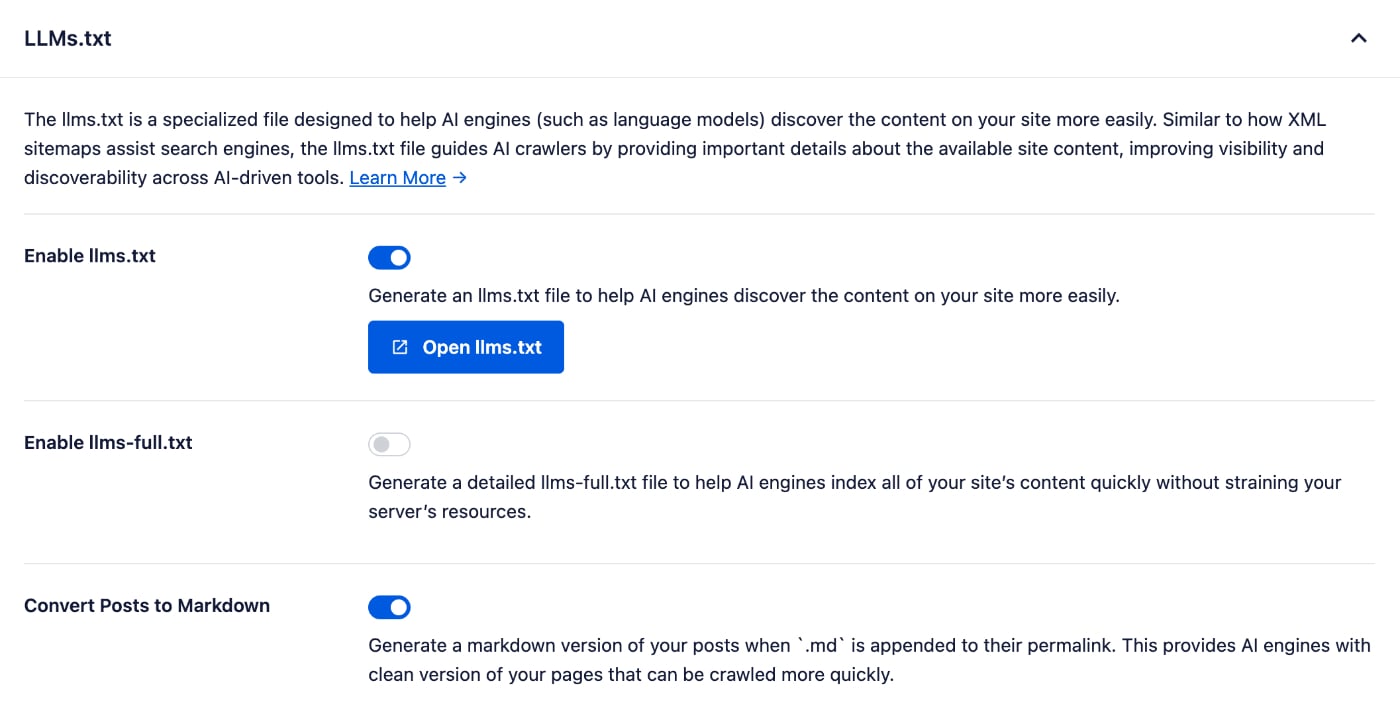Click the "Convert Posts to Markdown" label
This screenshot has height=714, width=1400.
pos(147,605)
